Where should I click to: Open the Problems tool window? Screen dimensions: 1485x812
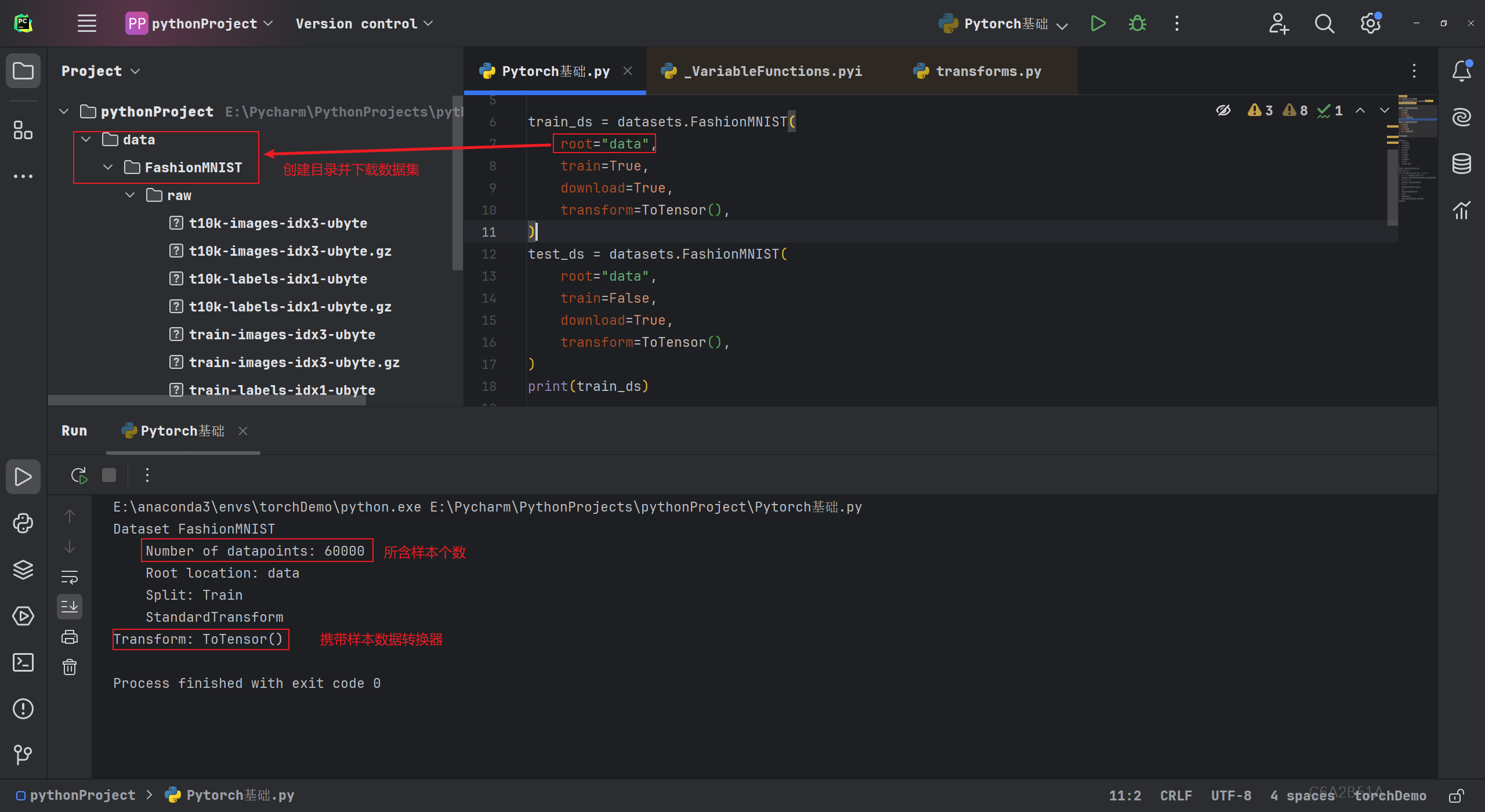pyautogui.click(x=23, y=709)
